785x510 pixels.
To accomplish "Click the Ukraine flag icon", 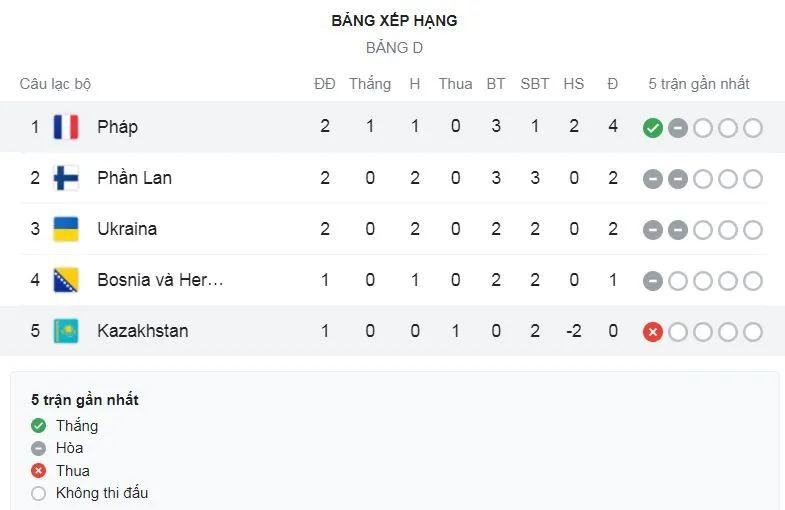I will pos(66,229).
